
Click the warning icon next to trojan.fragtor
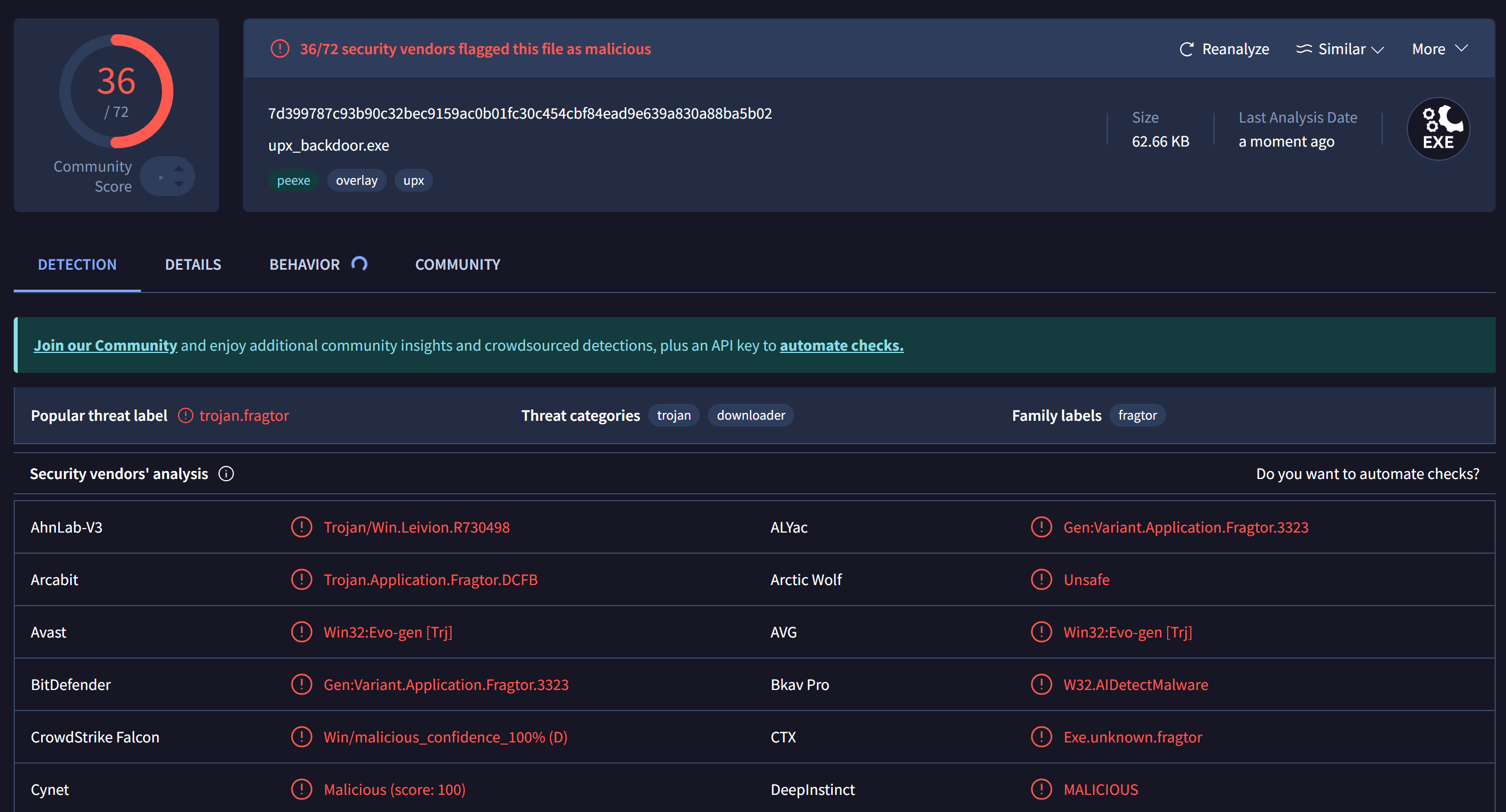(x=185, y=416)
